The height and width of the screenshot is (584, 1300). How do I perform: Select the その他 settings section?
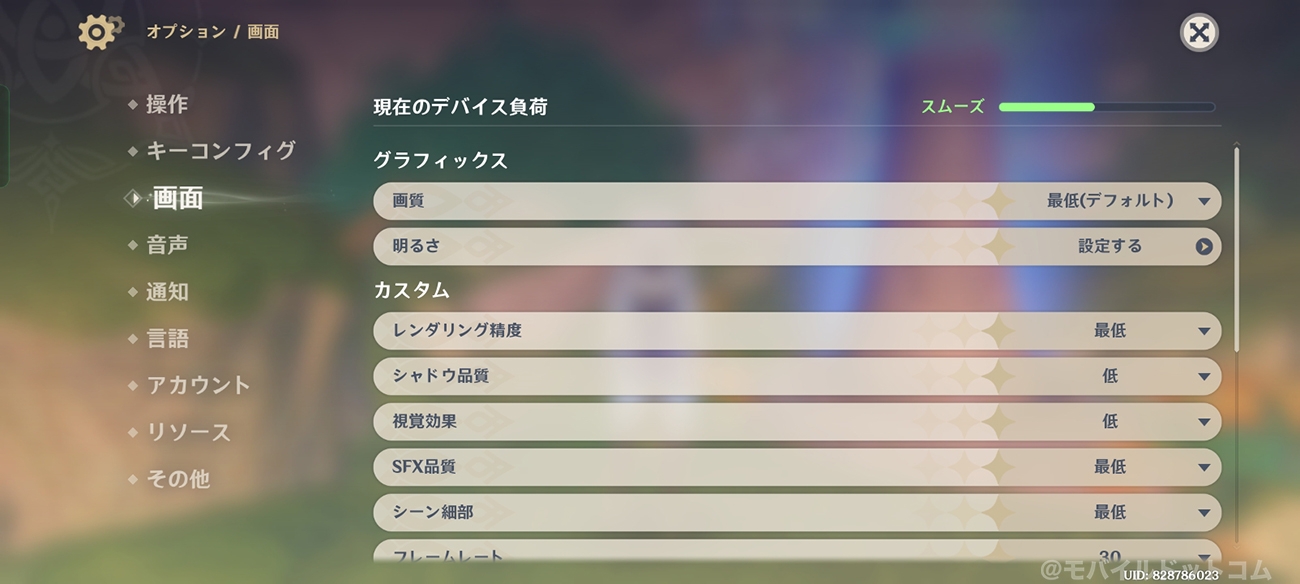[177, 479]
